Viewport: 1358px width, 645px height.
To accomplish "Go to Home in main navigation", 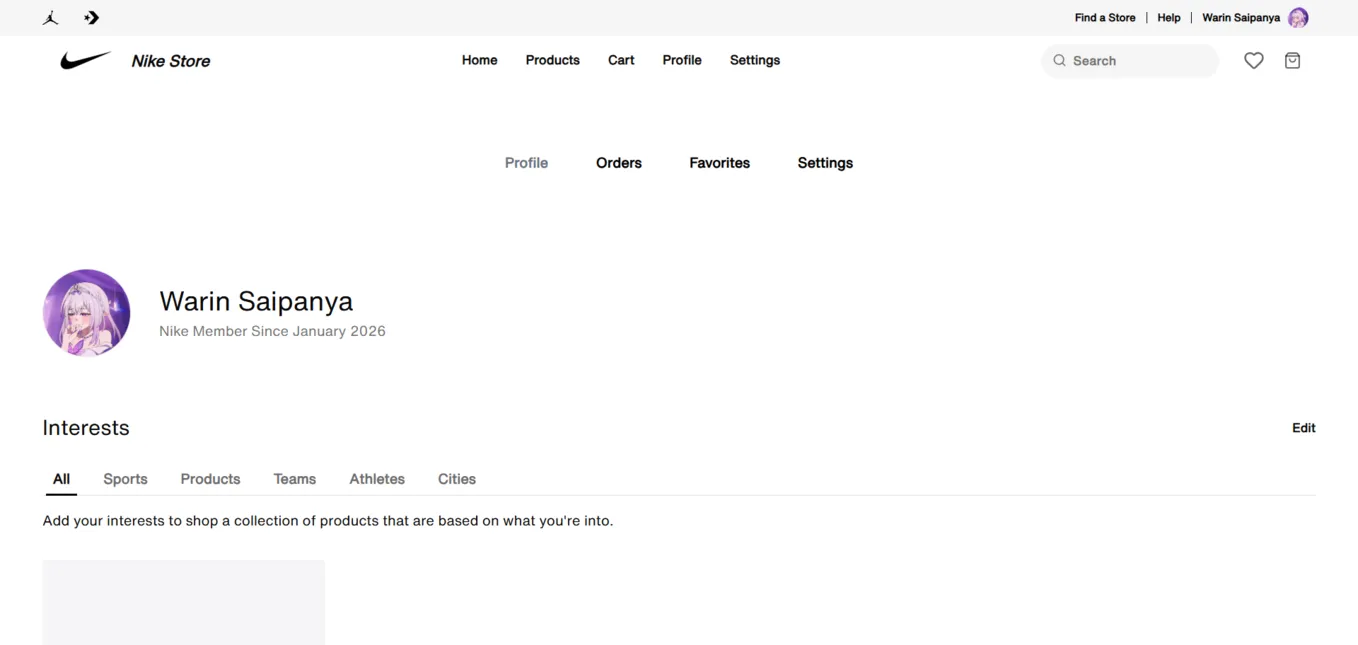I will pyautogui.click(x=480, y=60).
